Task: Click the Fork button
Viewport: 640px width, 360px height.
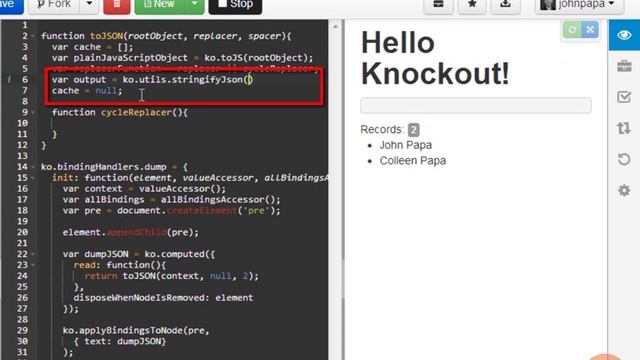Action: click(x=54, y=5)
